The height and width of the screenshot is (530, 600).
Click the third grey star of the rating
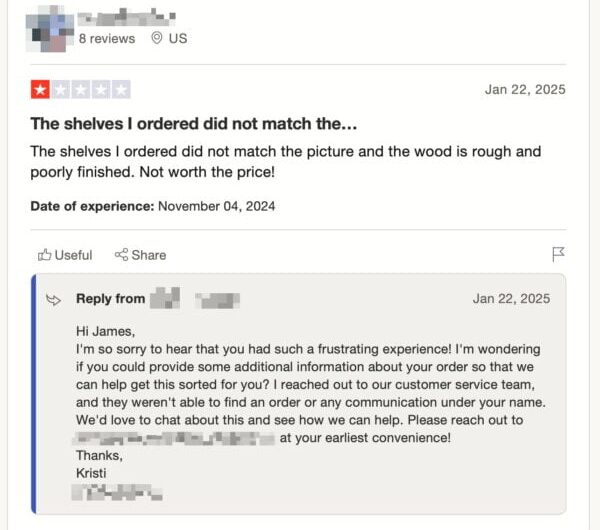pos(81,90)
